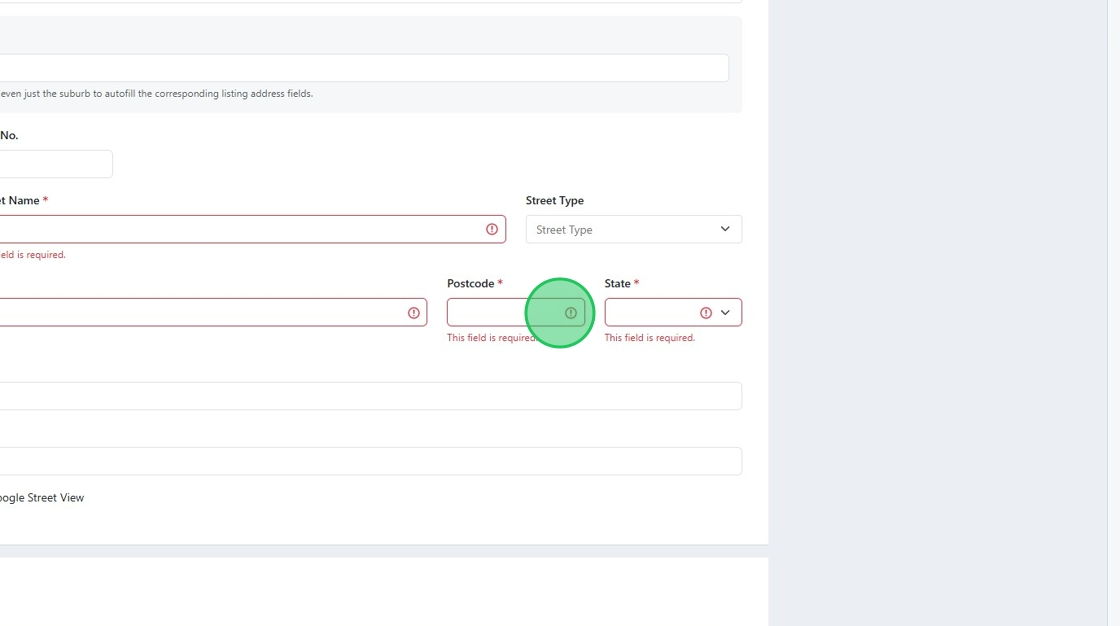This screenshot has width=1120, height=626.
Task: Click the wide field left of Postcode
Action: tap(200, 313)
